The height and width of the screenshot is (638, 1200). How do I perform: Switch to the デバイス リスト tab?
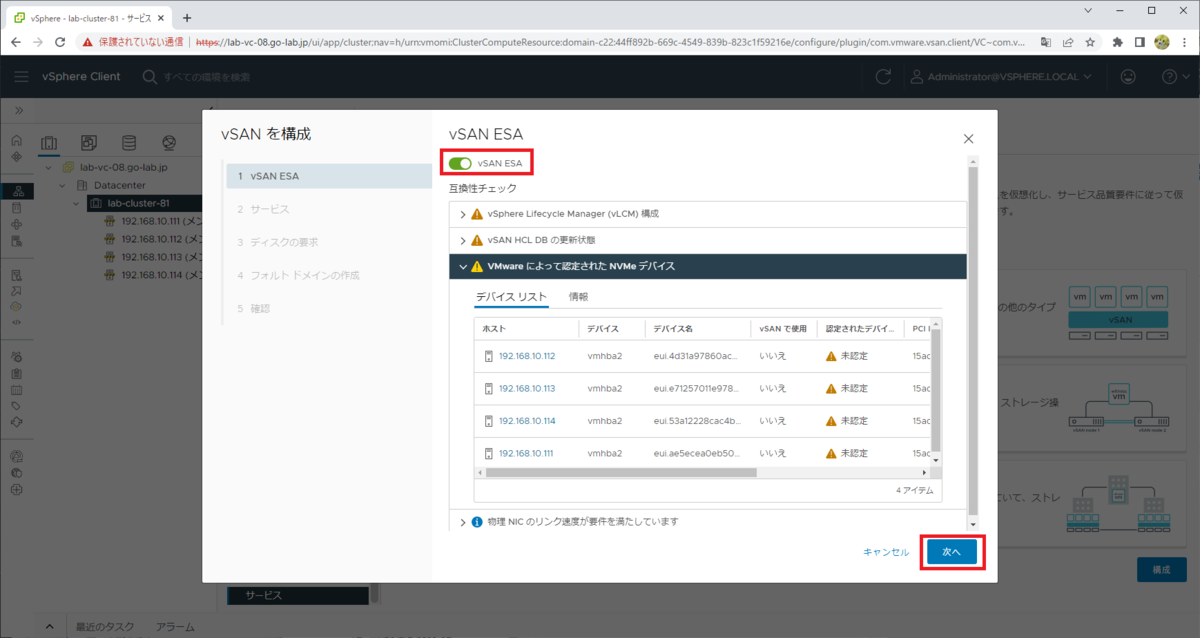pos(511,297)
